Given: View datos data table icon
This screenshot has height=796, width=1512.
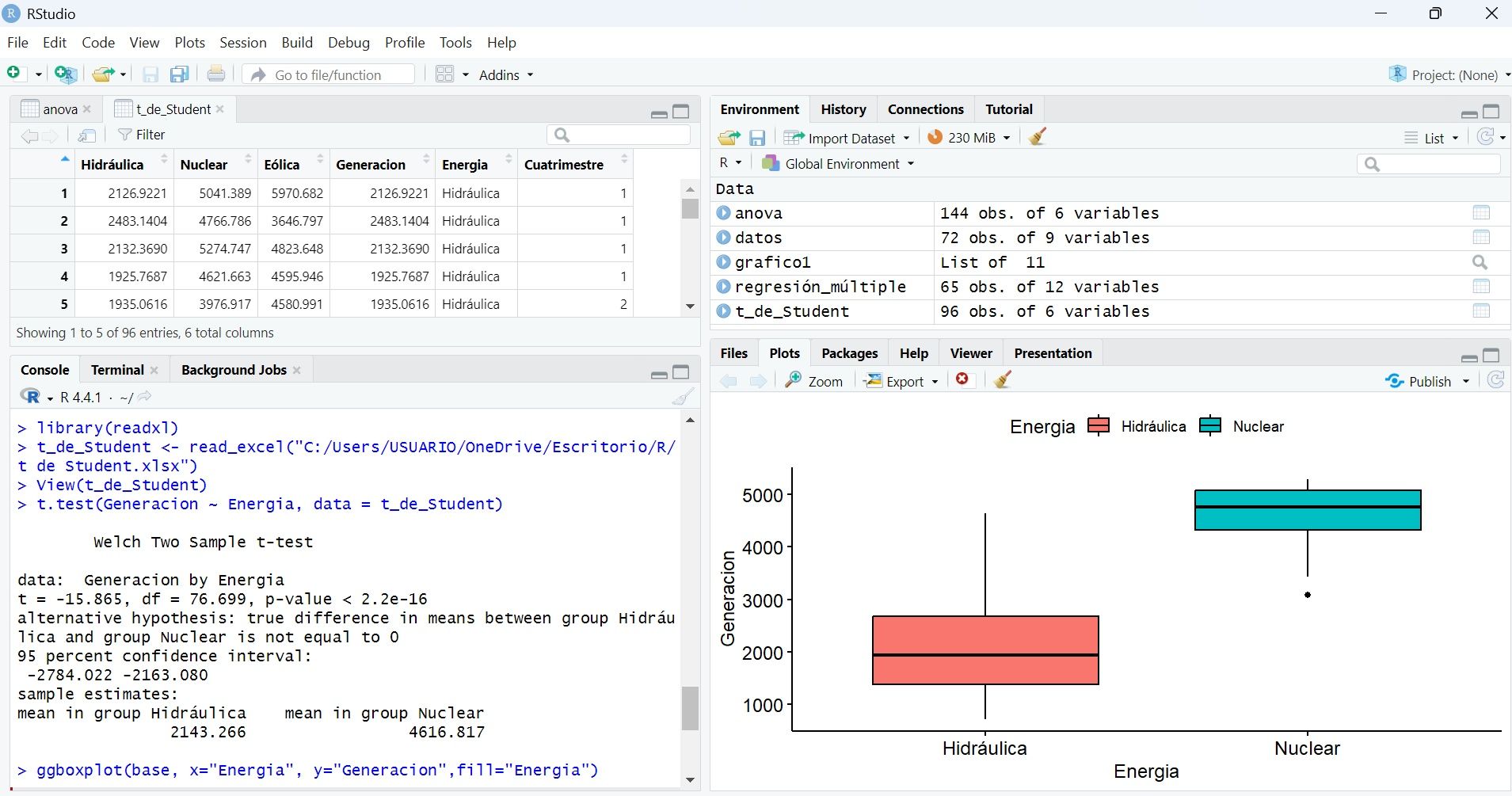Looking at the screenshot, I should [1481, 238].
